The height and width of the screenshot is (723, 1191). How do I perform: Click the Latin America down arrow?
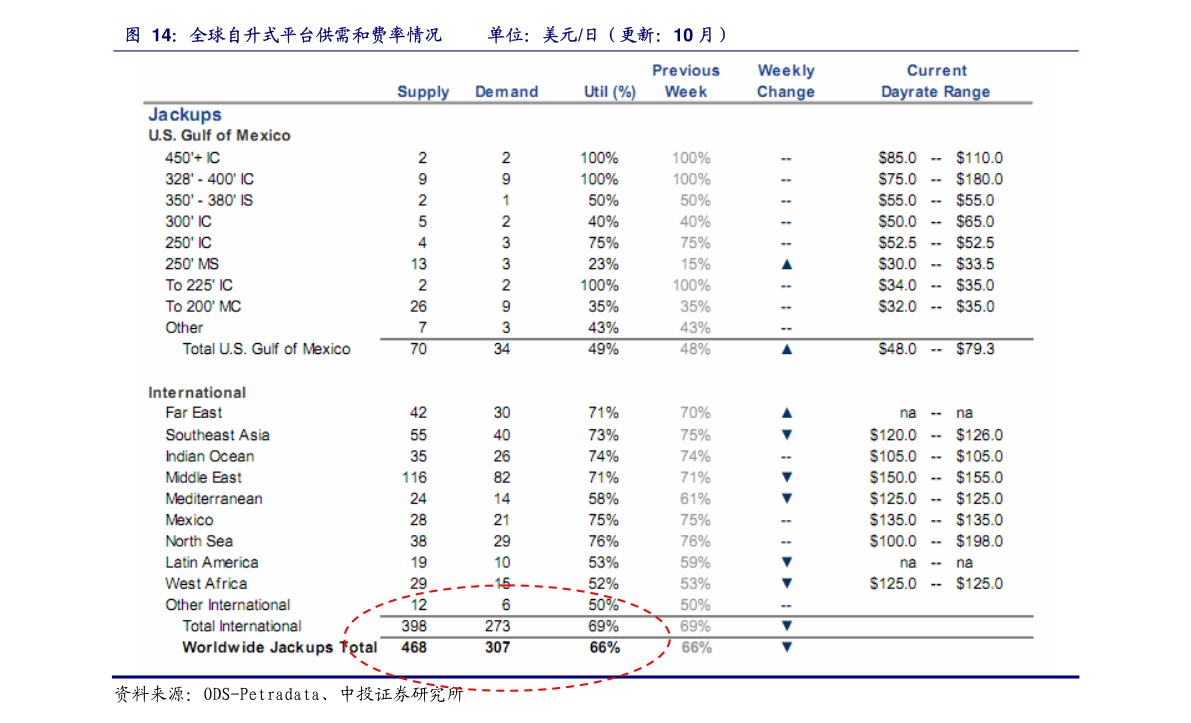pos(786,562)
